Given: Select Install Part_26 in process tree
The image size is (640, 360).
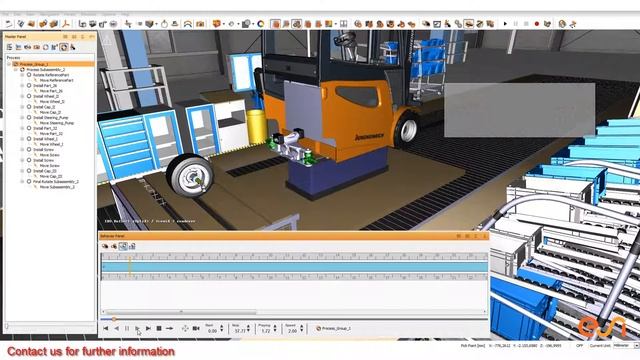Looking at the screenshot, I should pyautogui.click(x=45, y=86).
